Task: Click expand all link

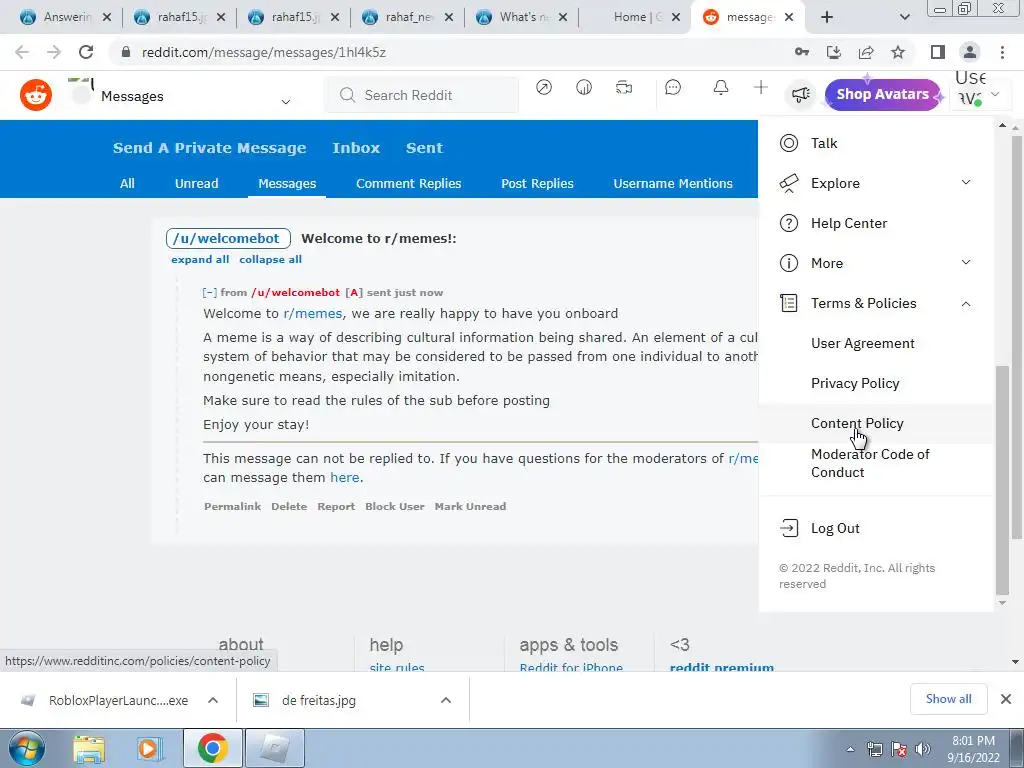Action: (200, 259)
